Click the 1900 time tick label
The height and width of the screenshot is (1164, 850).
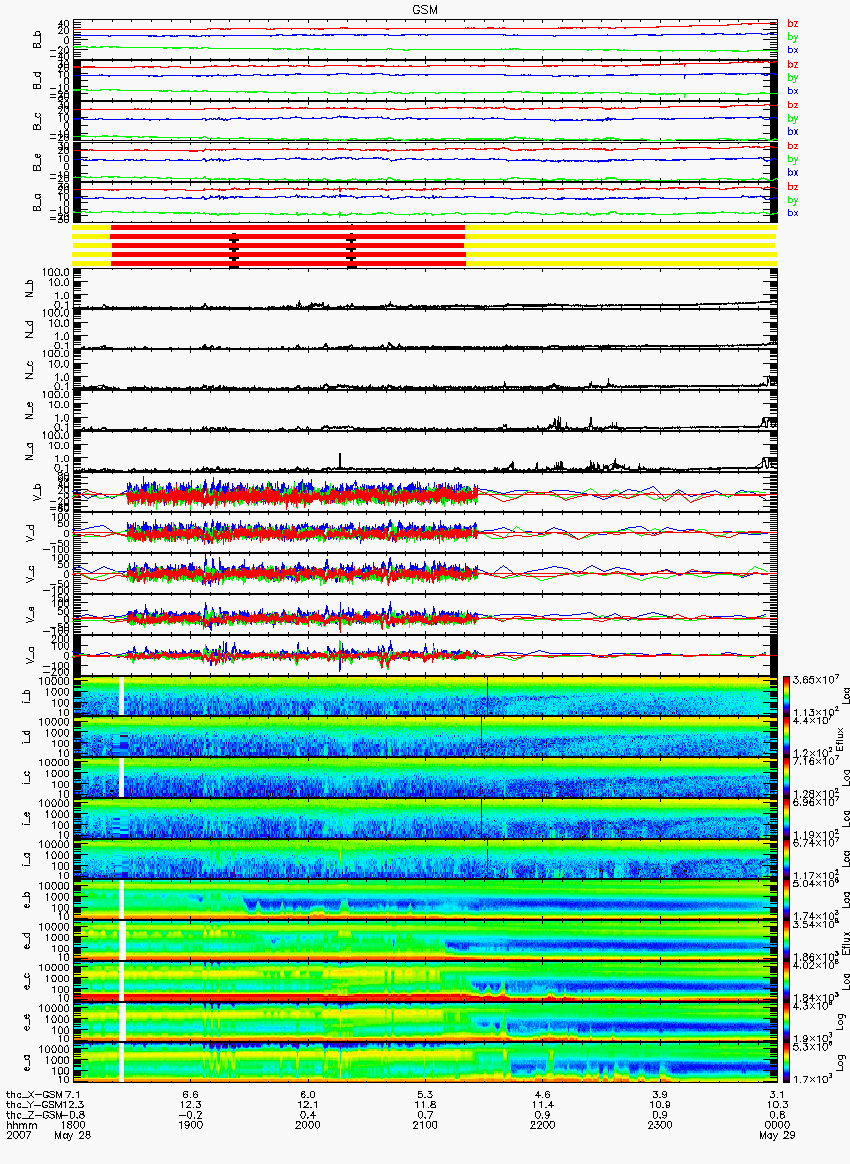[x=190, y=1125]
